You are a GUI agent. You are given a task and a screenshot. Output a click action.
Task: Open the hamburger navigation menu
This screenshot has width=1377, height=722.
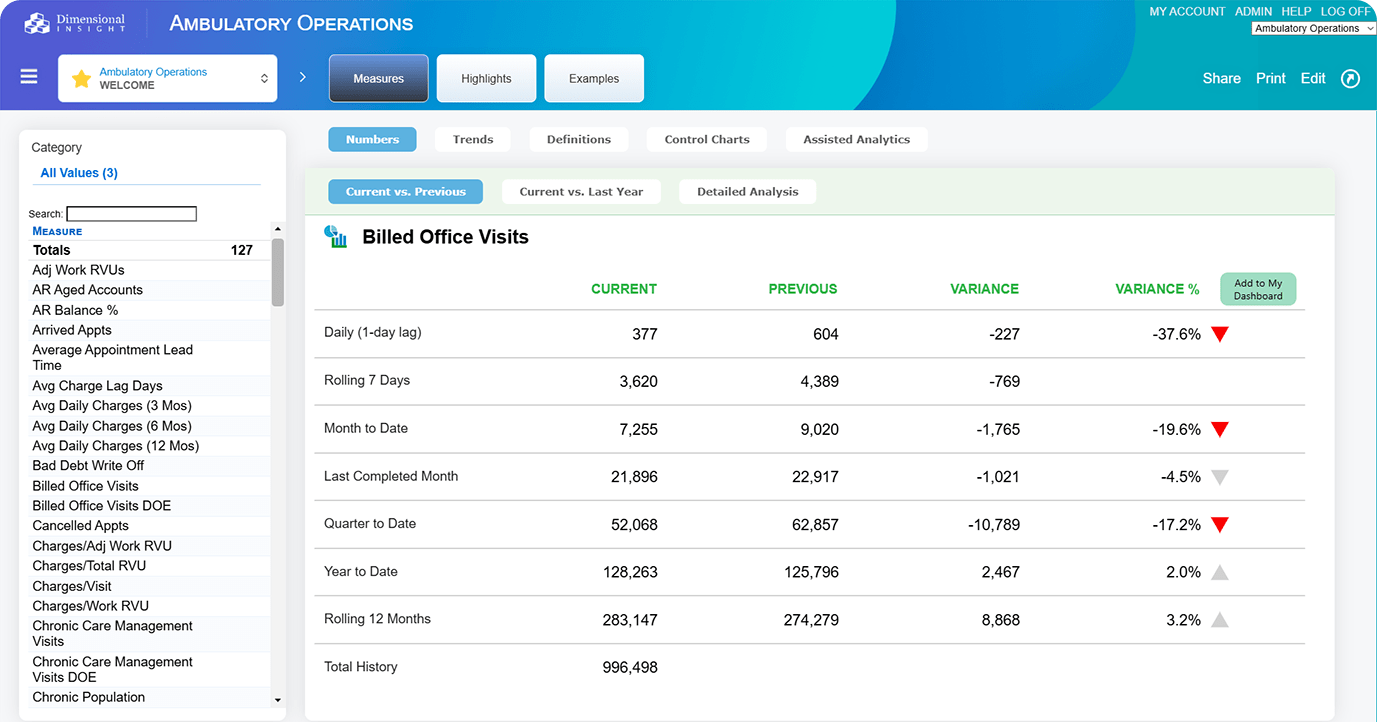(29, 77)
